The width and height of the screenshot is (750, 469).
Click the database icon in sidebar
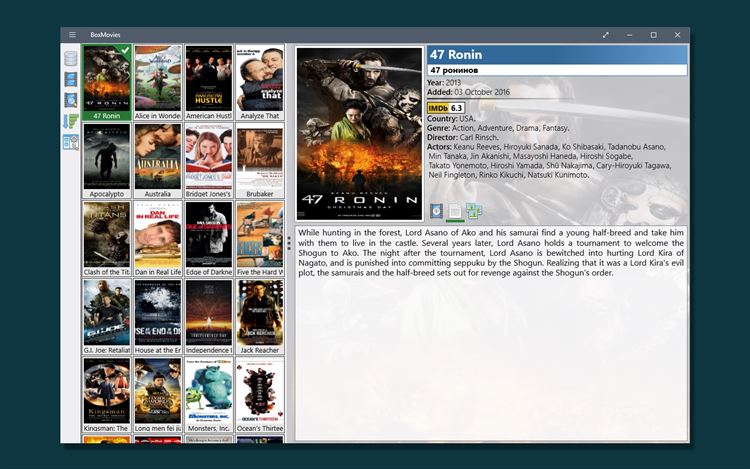[71, 59]
